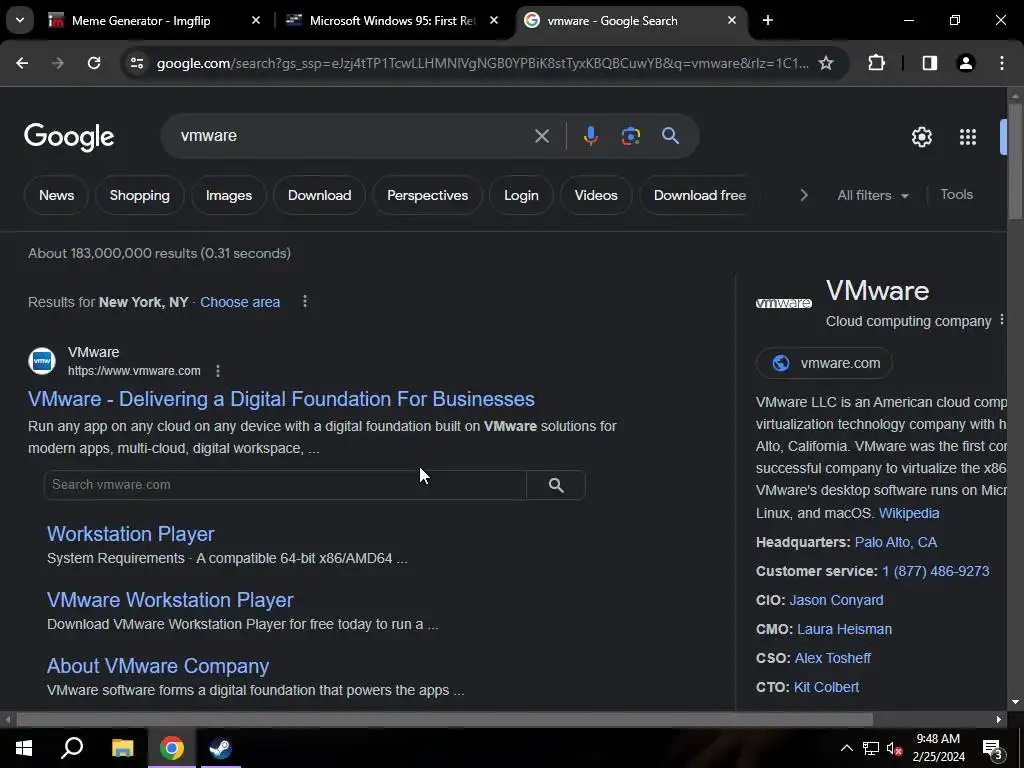Image resolution: width=1024 pixels, height=768 pixels.
Task: Open the VMware Workstation Player sitelink
Action: [170, 600]
